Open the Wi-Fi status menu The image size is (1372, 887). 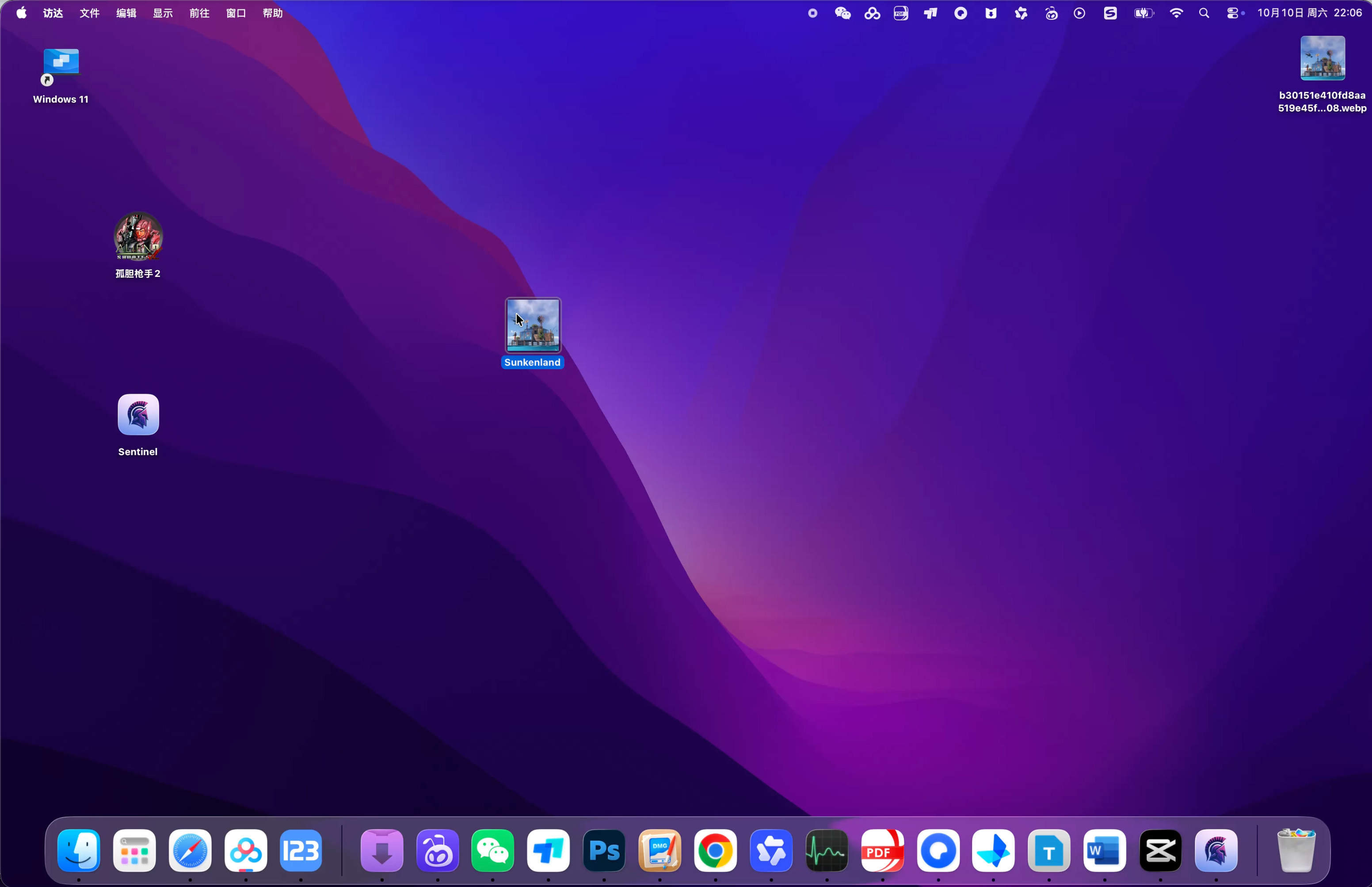click(1176, 13)
